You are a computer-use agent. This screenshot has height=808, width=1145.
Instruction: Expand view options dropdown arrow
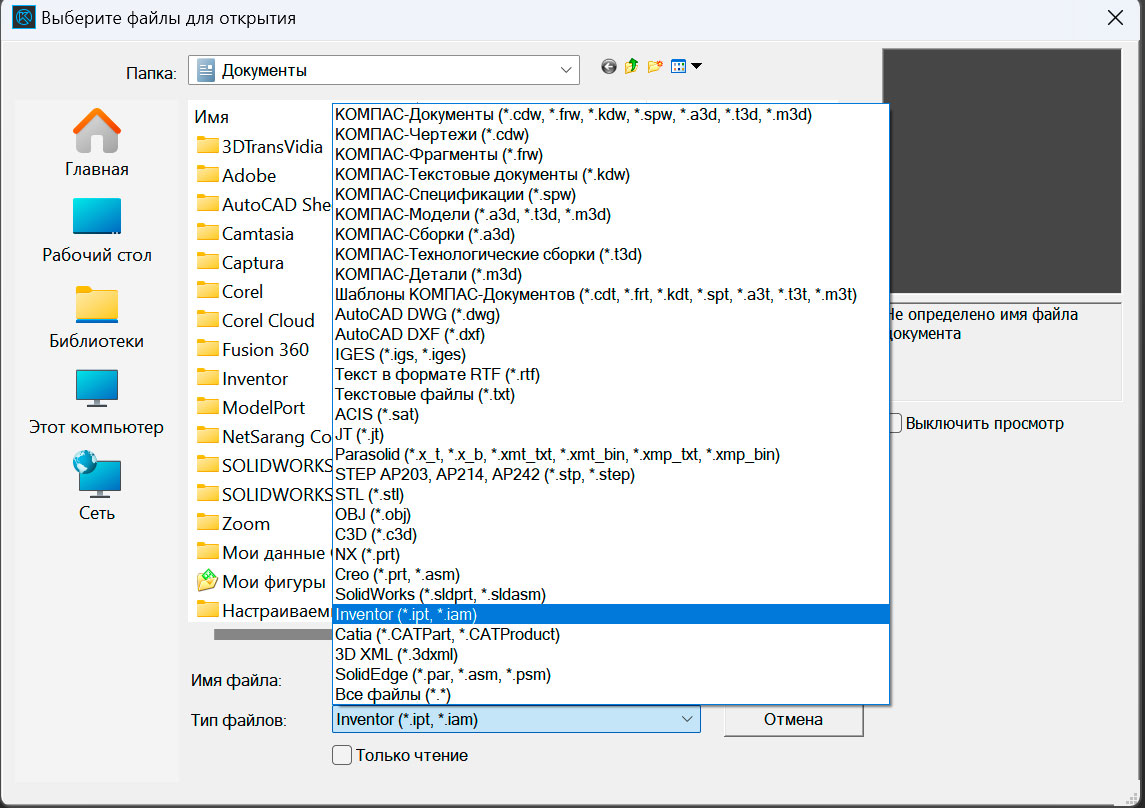697,66
